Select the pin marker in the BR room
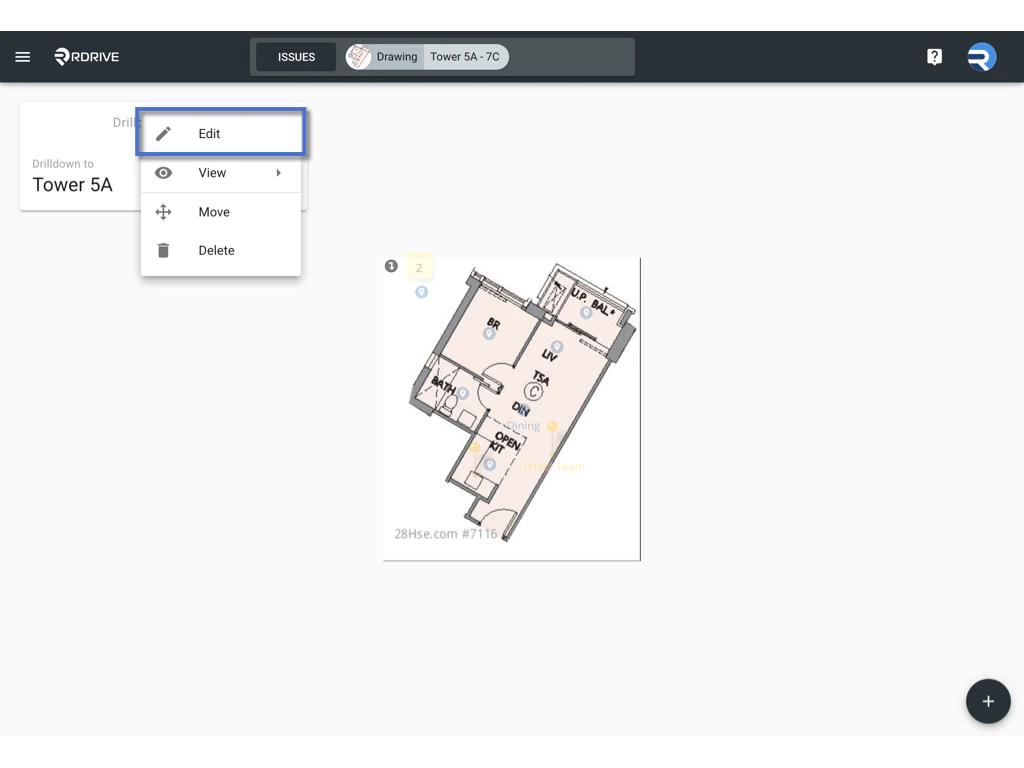This screenshot has height=768, width=1024. (x=489, y=335)
